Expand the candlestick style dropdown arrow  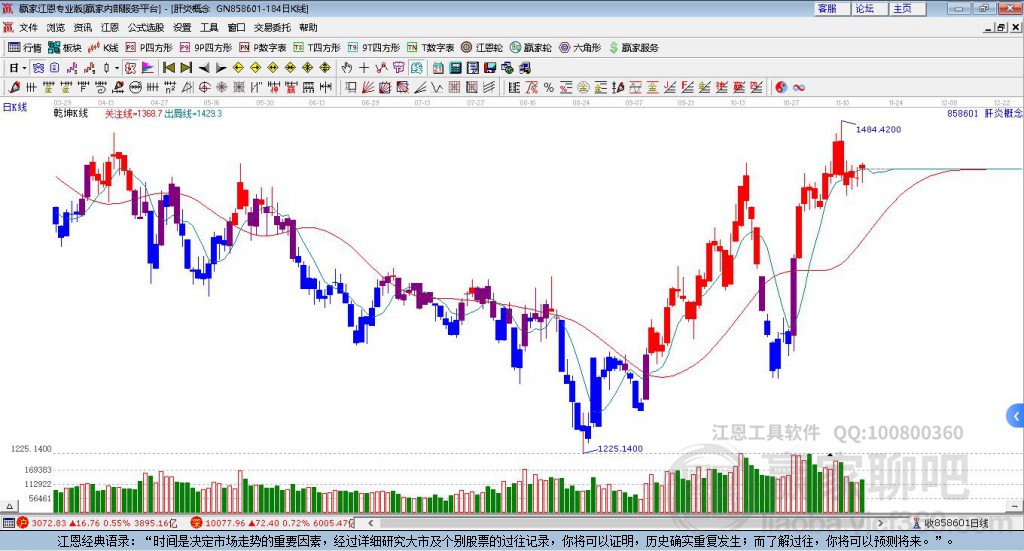point(117,68)
